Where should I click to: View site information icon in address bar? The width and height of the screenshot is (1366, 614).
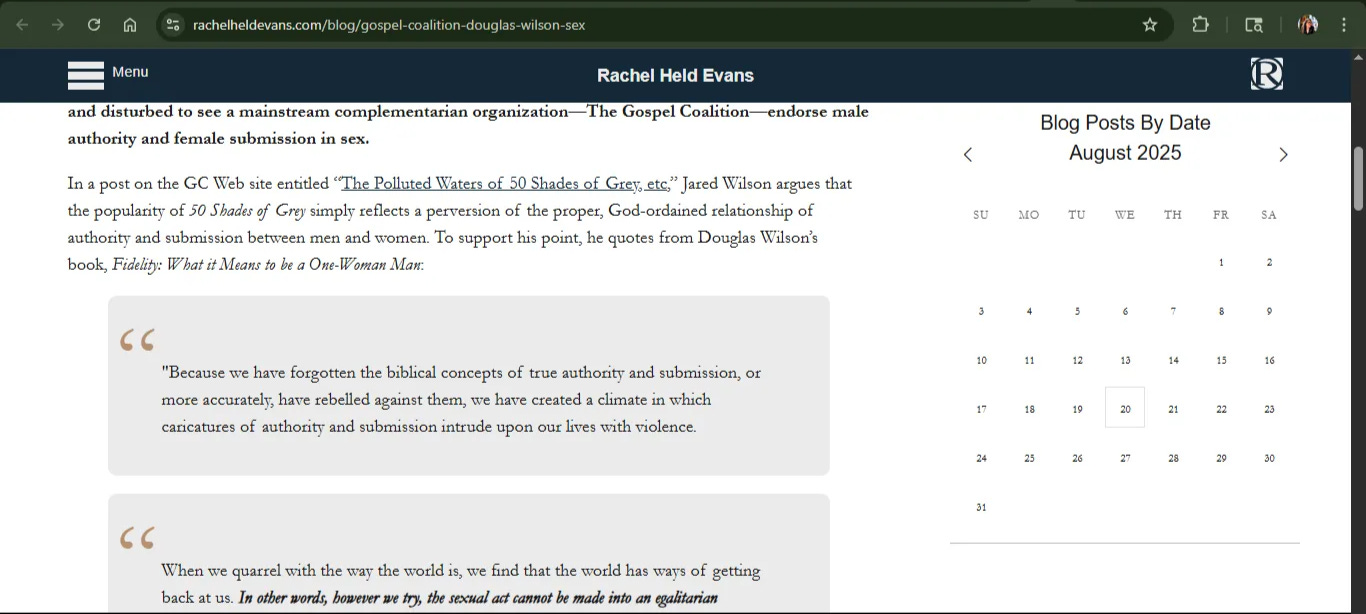[x=173, y=25]
